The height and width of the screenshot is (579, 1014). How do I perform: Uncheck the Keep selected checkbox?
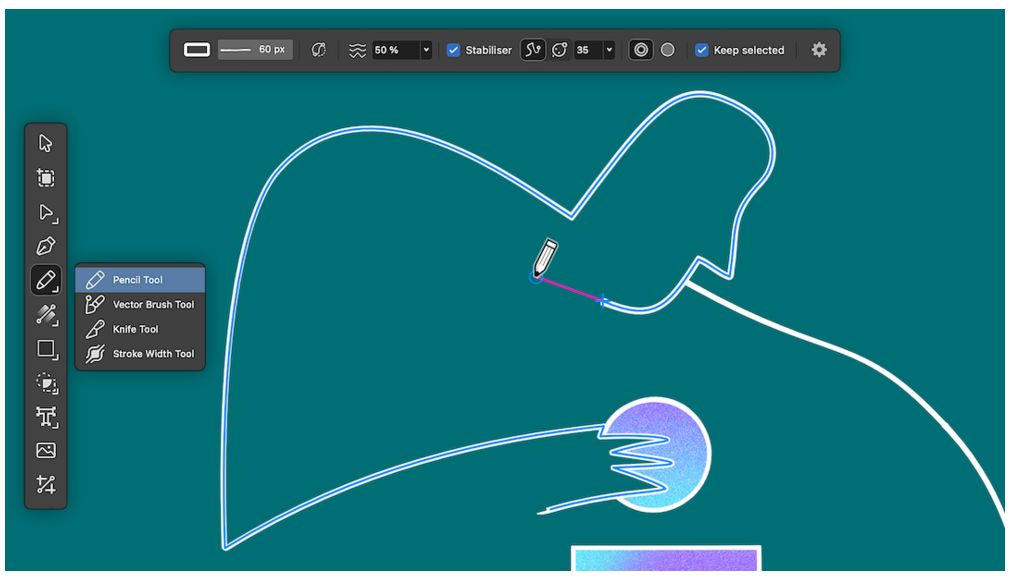click(x=701, y=50)
